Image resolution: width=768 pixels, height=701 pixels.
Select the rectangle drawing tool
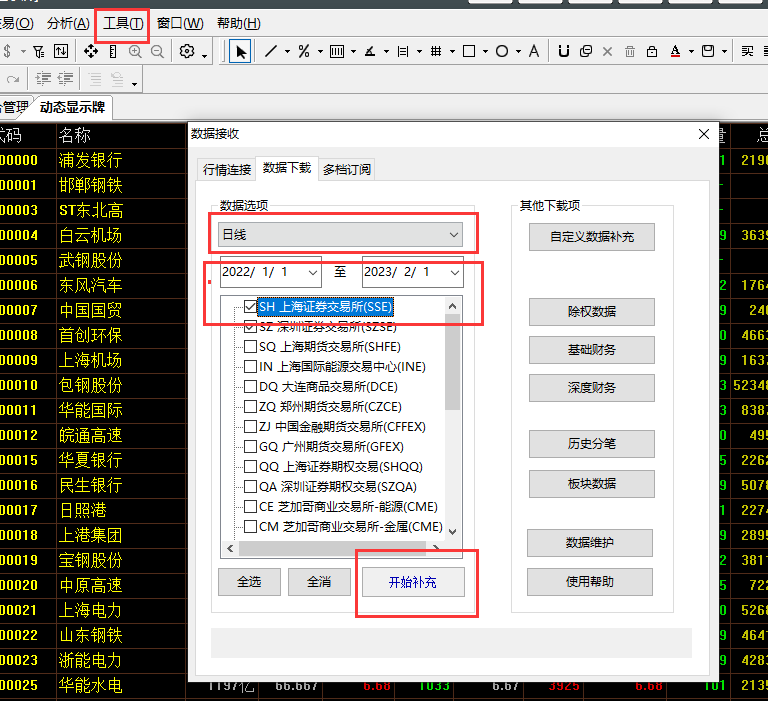point(469,51)
